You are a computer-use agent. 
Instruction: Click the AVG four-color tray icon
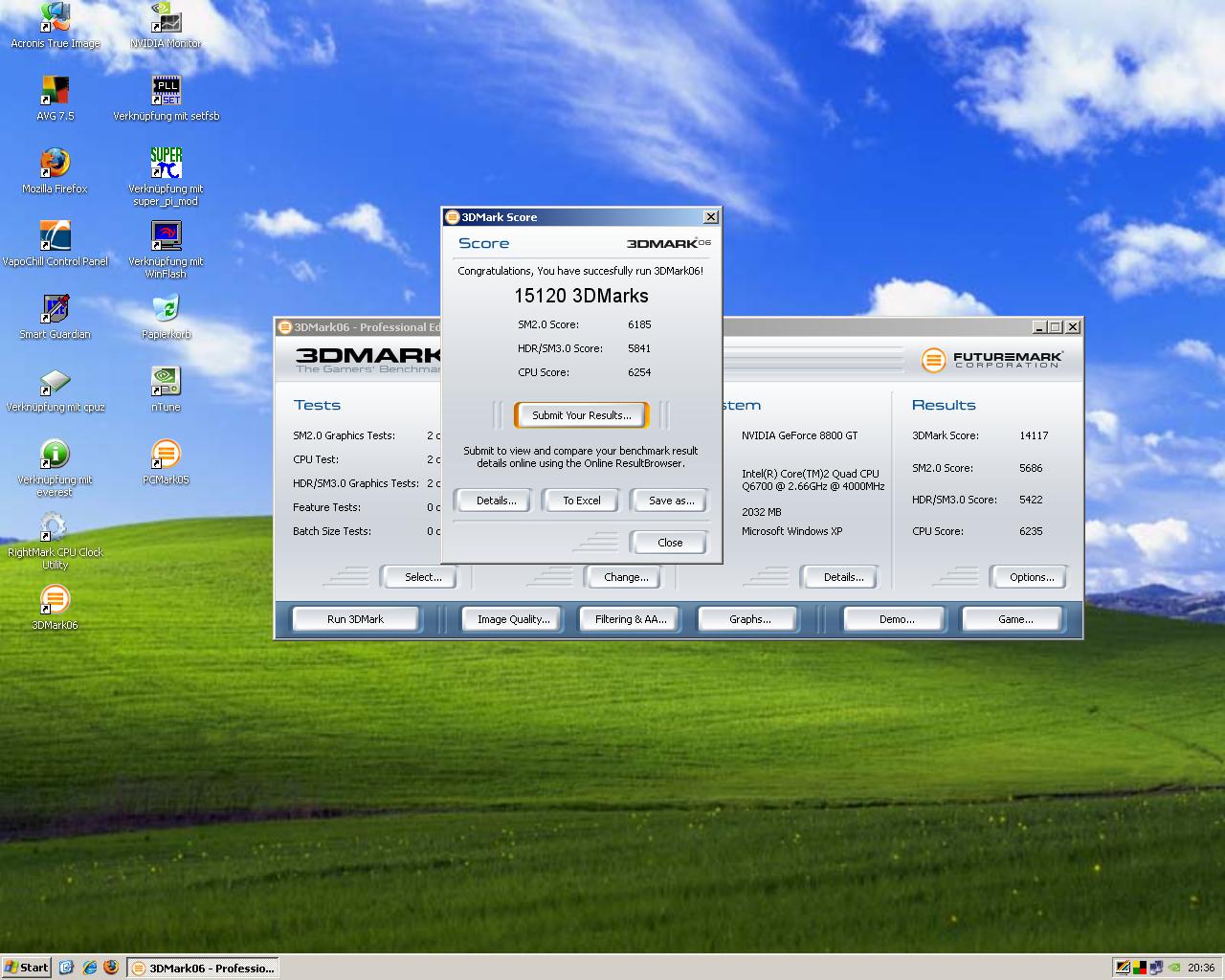coord(1139,968)
